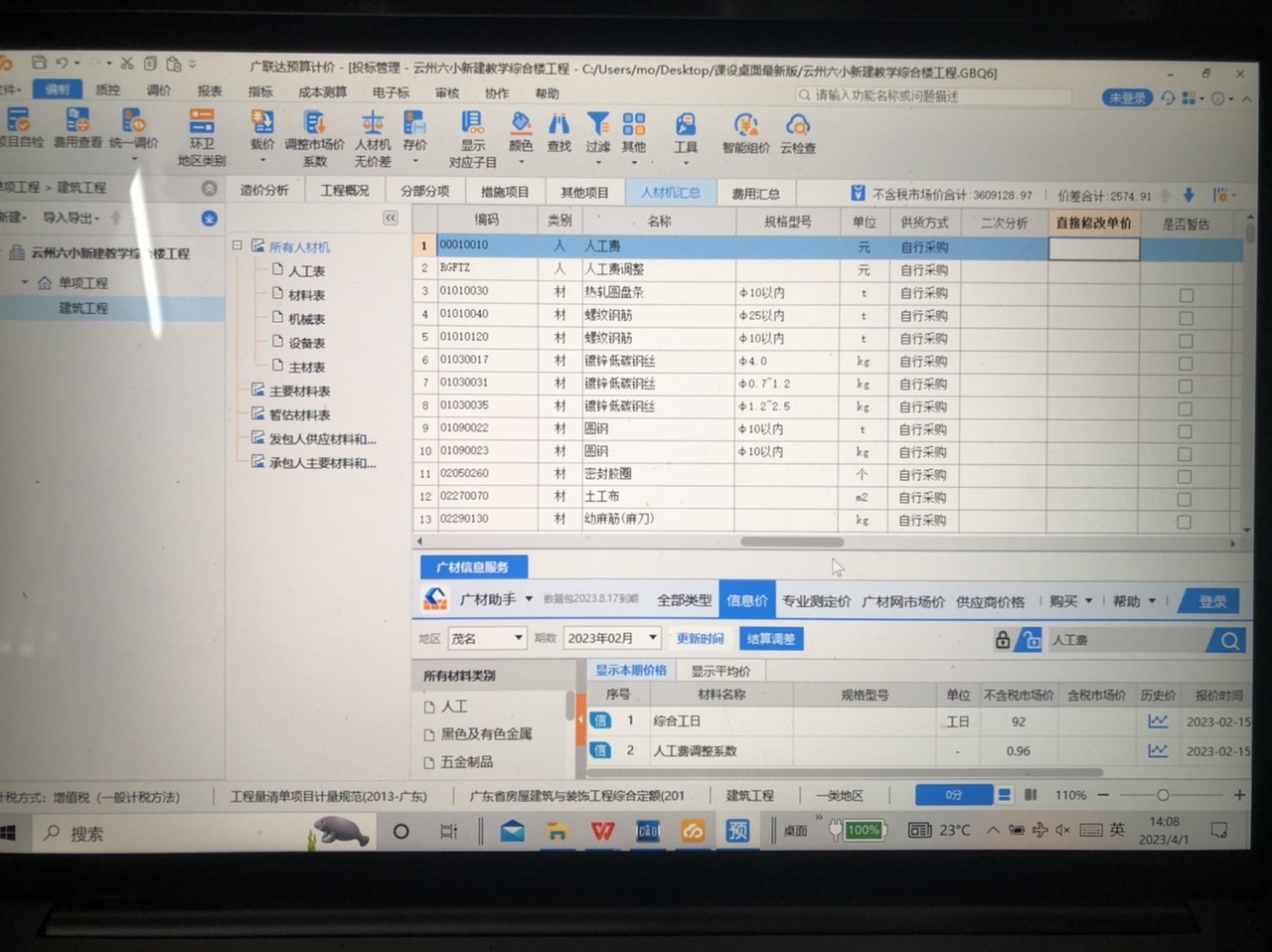Open history price chart for 人工费调整系数
Viewport: 1272px width, 952px height.
pos(1158,751)
